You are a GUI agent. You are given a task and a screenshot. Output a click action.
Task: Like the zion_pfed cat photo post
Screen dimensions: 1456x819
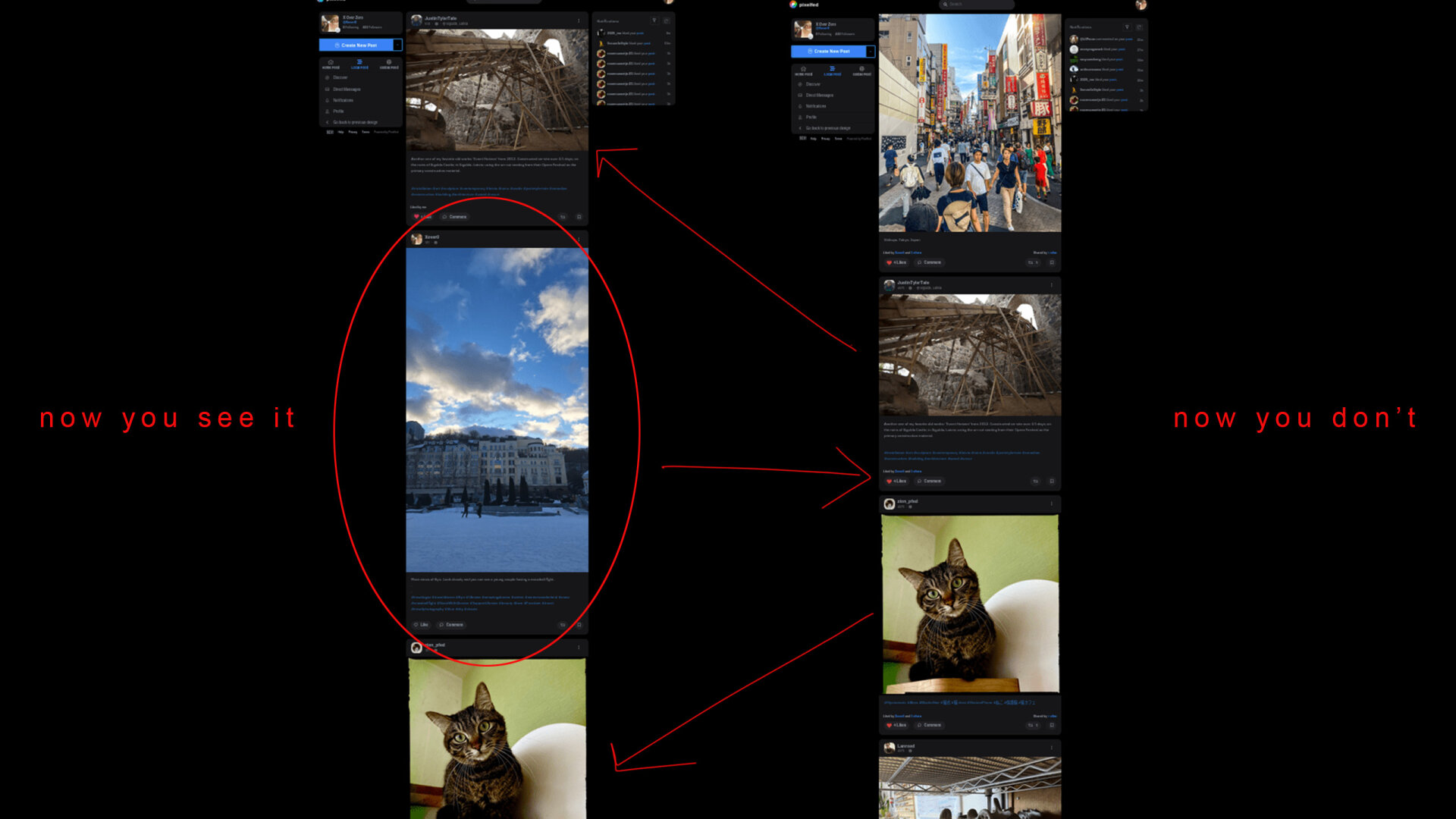click(x=895, y=725)
